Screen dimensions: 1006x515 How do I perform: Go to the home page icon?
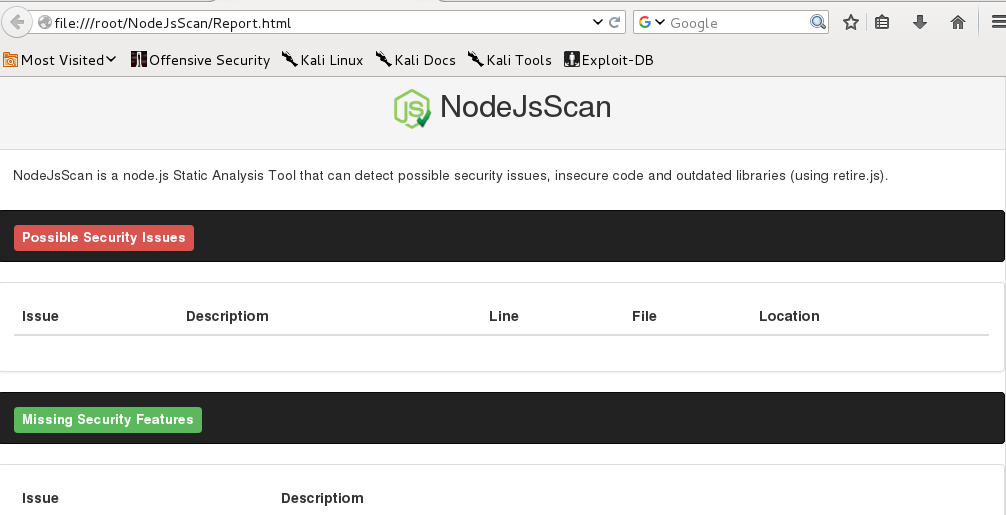point(958,22)
